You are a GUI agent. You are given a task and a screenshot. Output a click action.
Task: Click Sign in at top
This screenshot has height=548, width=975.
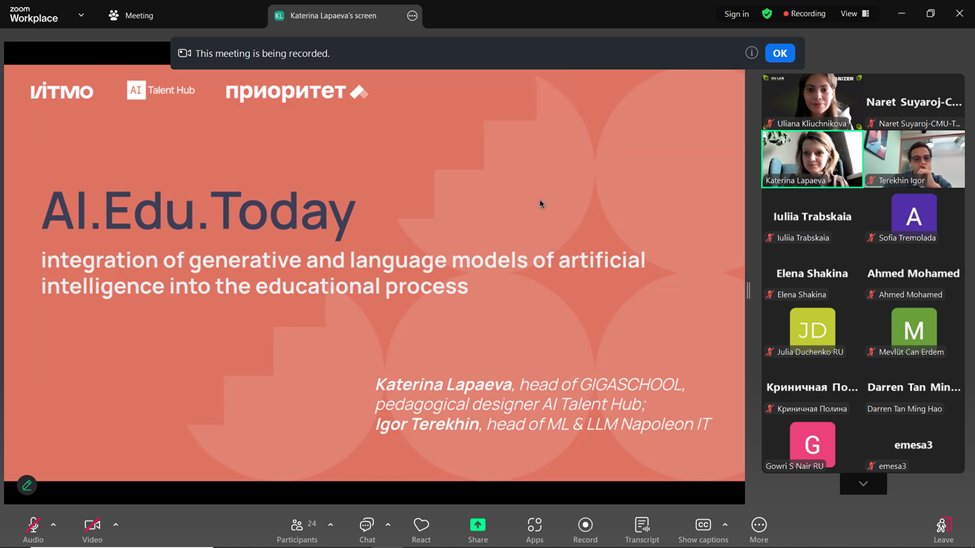coord(736,14)
